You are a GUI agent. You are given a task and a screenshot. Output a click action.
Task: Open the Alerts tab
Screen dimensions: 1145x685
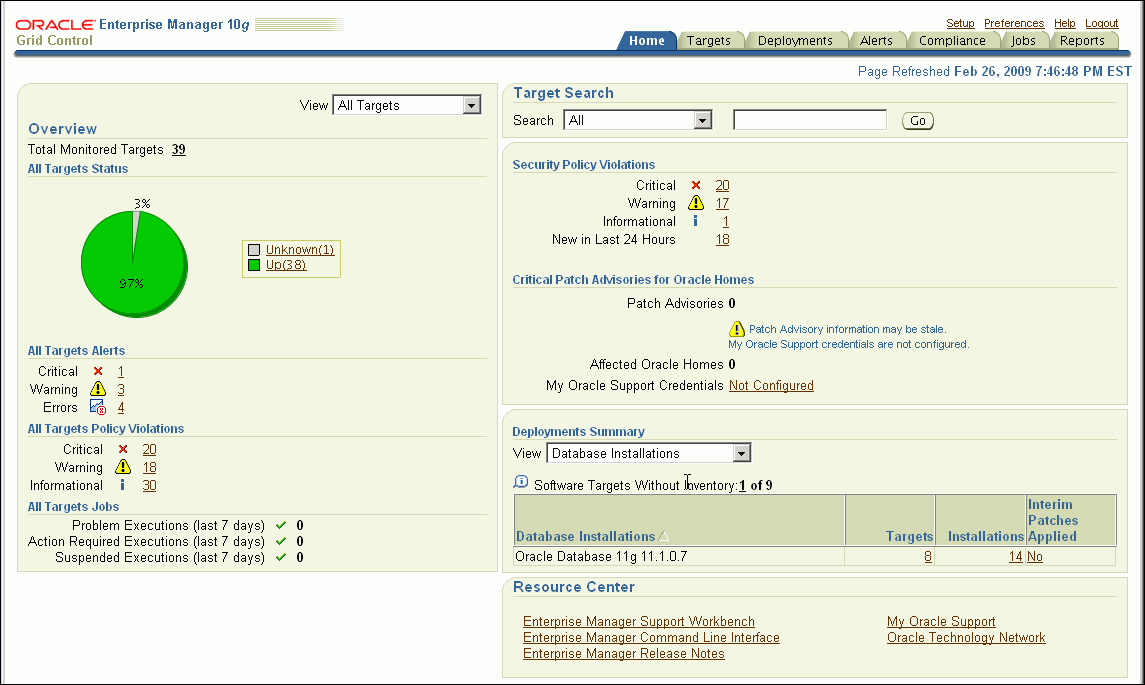[x=876, y=40]
